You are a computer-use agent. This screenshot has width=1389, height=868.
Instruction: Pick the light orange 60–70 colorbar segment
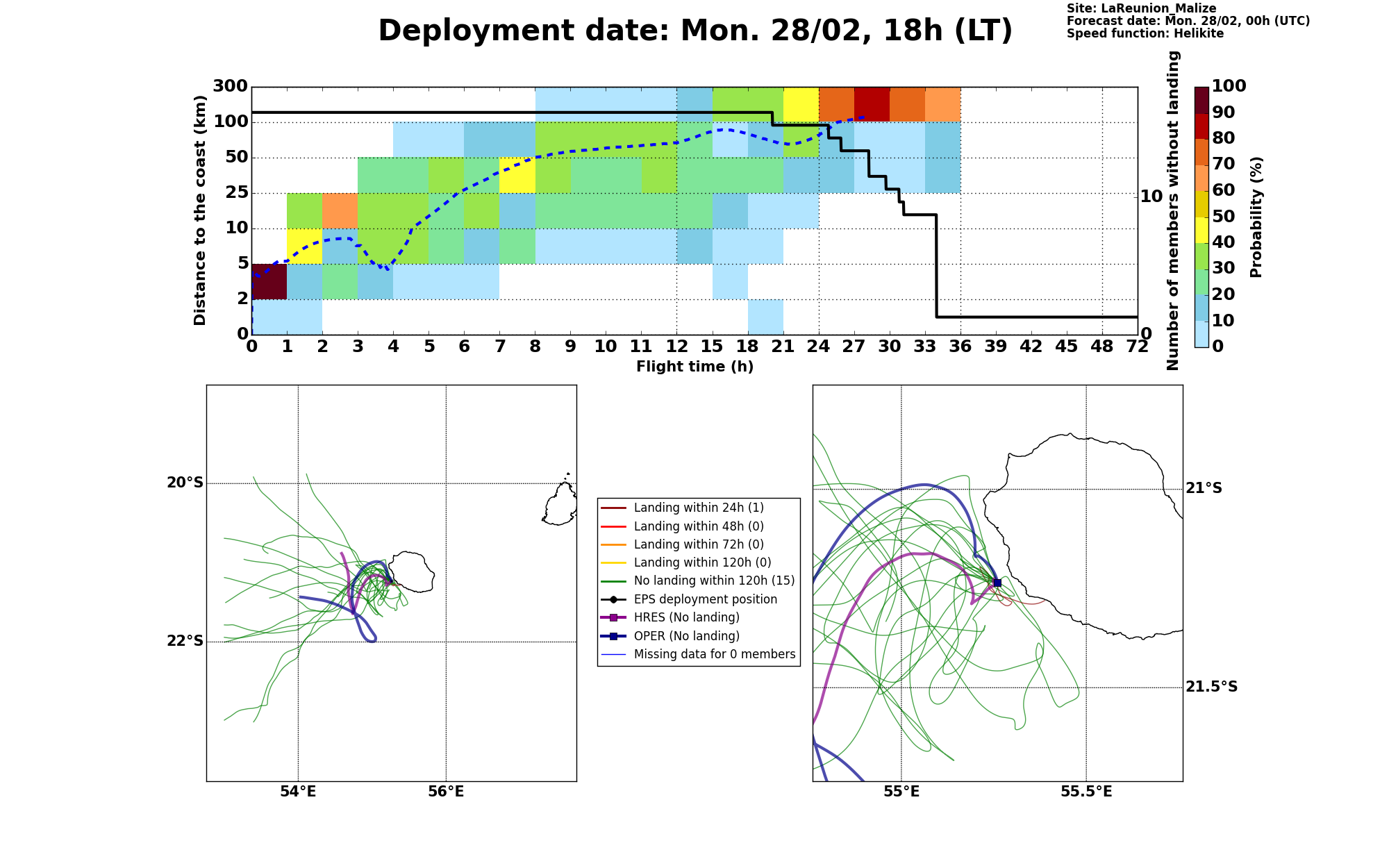pos(1201,178)
